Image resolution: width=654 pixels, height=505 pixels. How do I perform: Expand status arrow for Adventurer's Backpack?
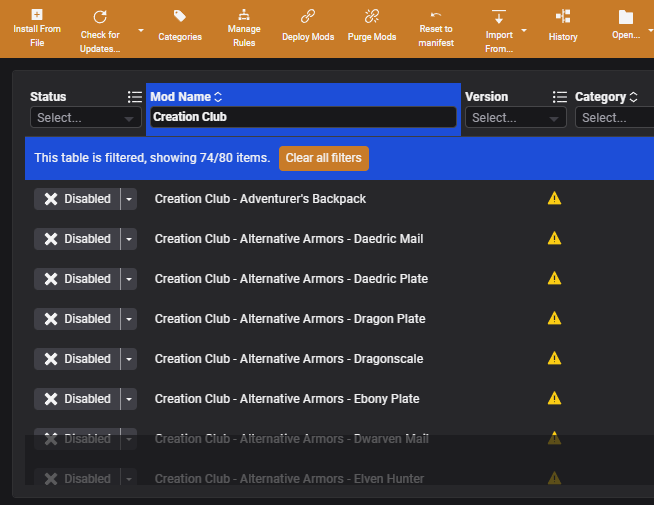coord(129,199)
